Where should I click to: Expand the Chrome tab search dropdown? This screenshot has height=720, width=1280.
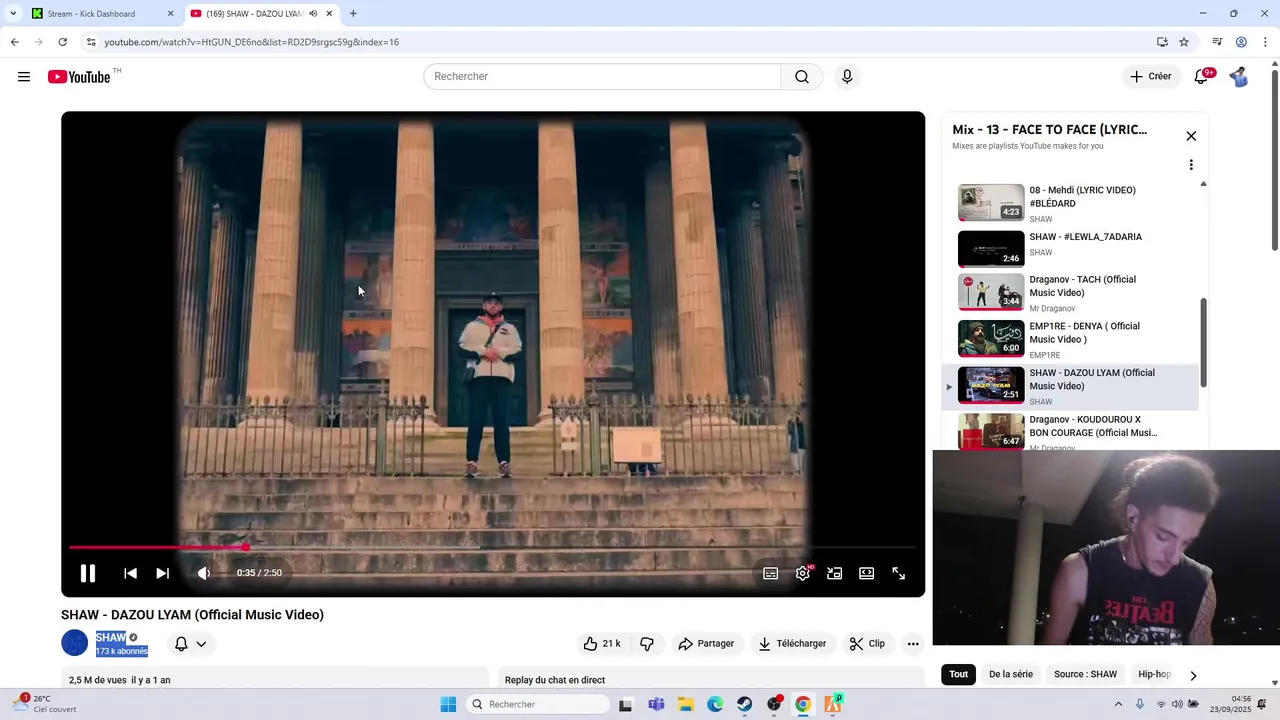coord(13,14)
